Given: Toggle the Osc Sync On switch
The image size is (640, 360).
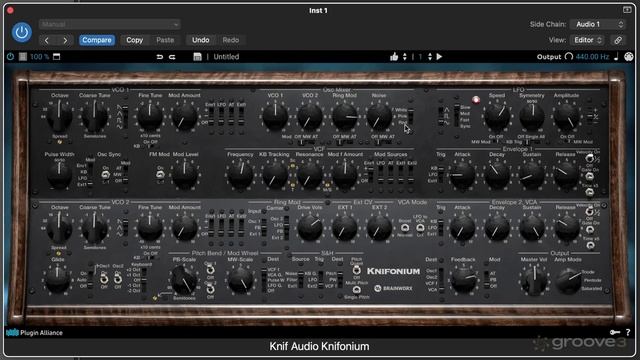Looking at the screenshot, I should point(105,175).
